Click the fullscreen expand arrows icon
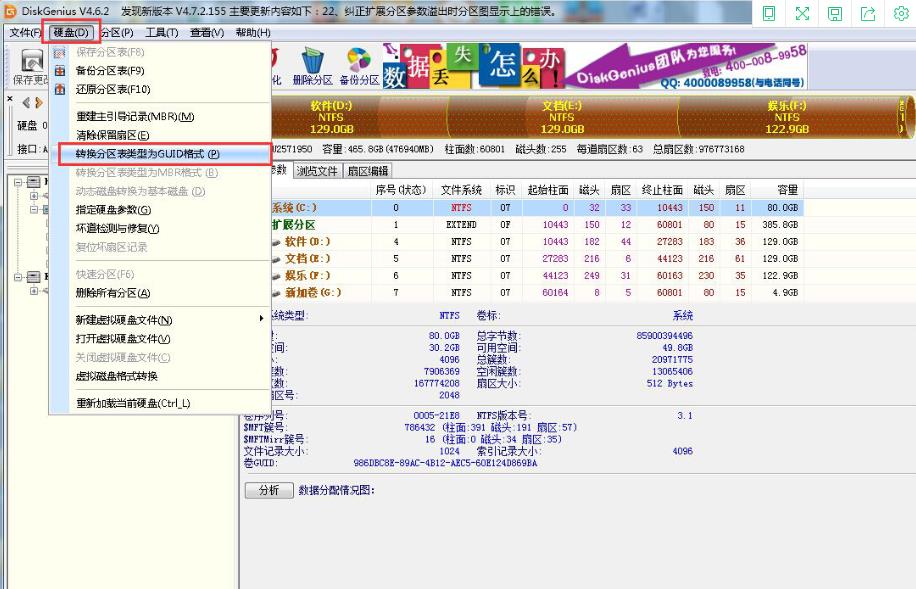916x589 pixels. pyautogui.click(x=803, y=13)
